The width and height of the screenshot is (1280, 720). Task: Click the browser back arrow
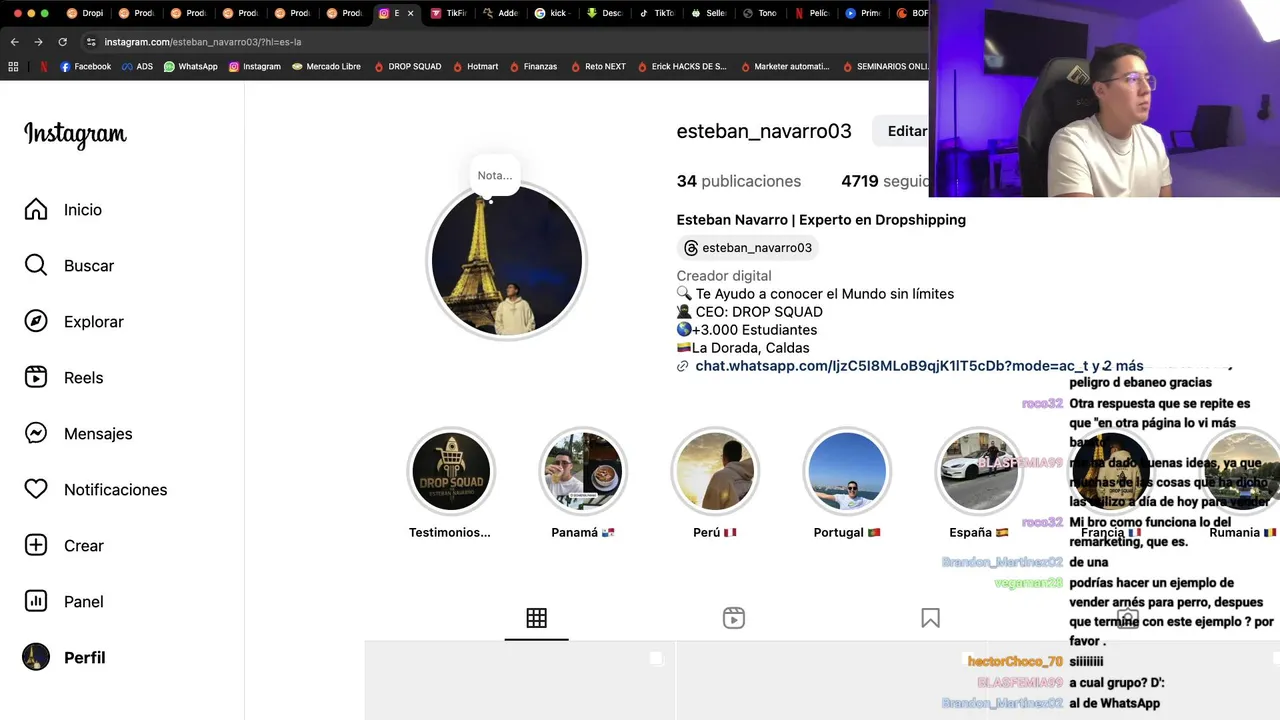[x=14, y=42]
